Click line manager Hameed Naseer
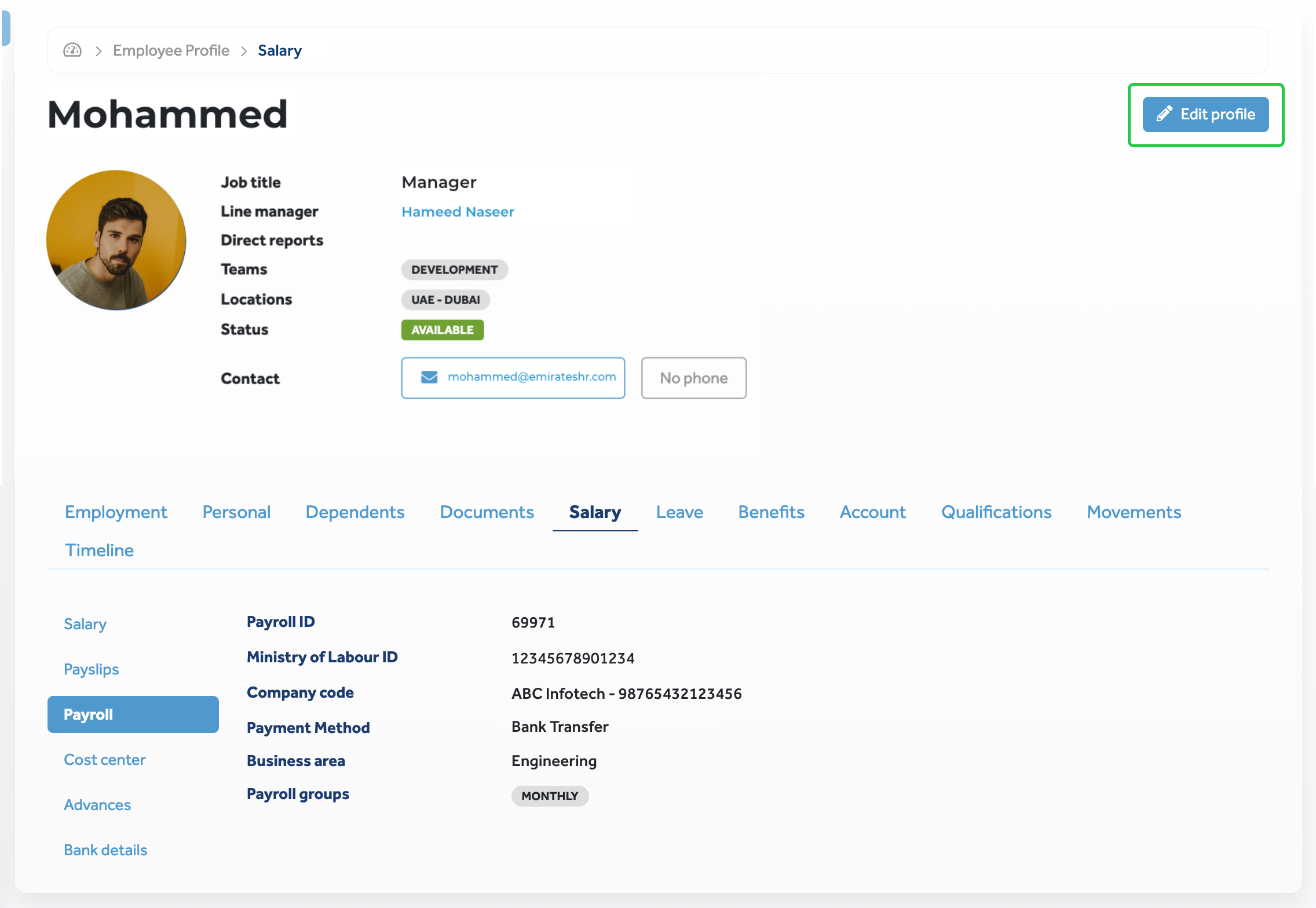 [x=457, y=211]
